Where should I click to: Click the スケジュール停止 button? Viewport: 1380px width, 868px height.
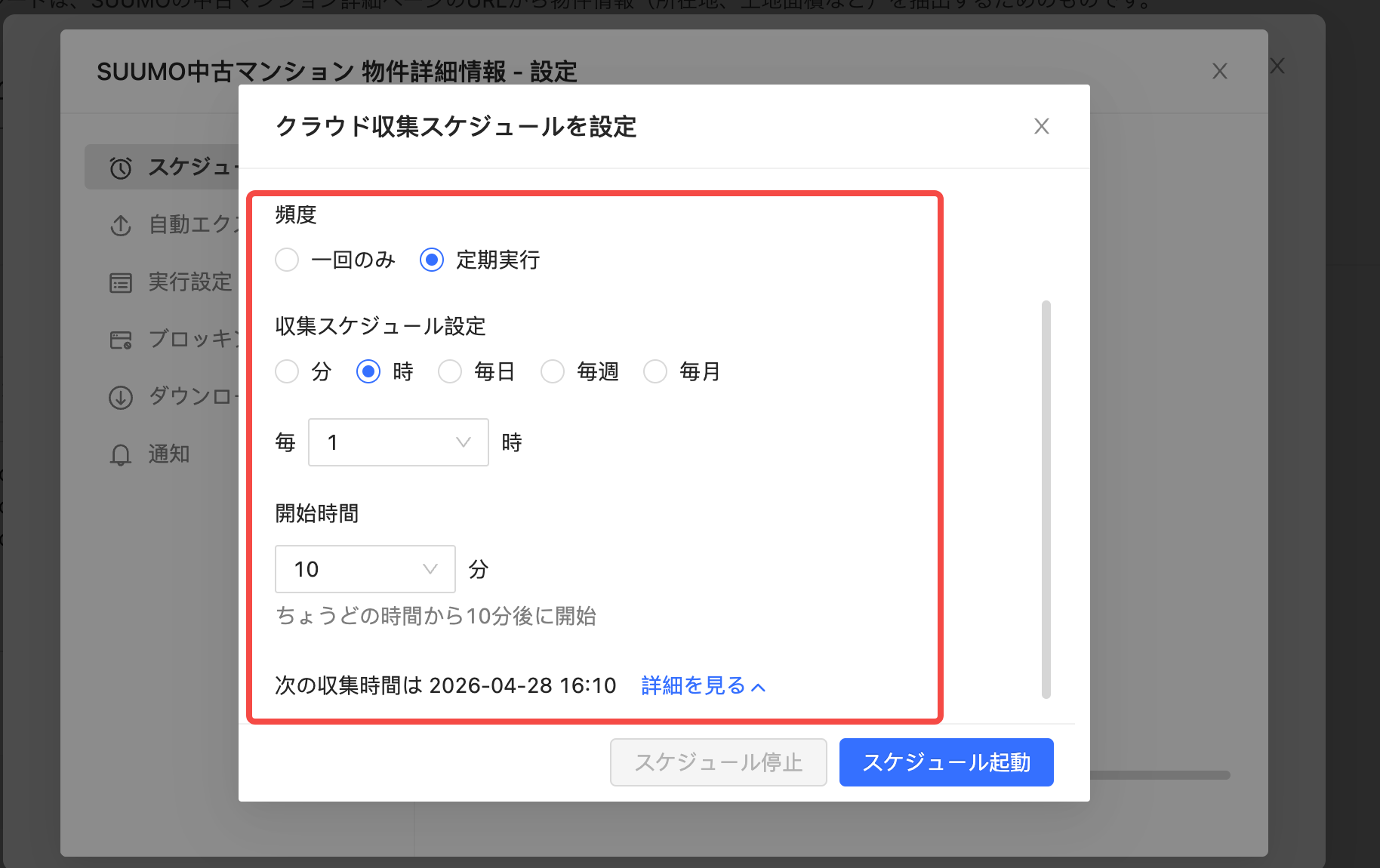(x=719, y=762)
